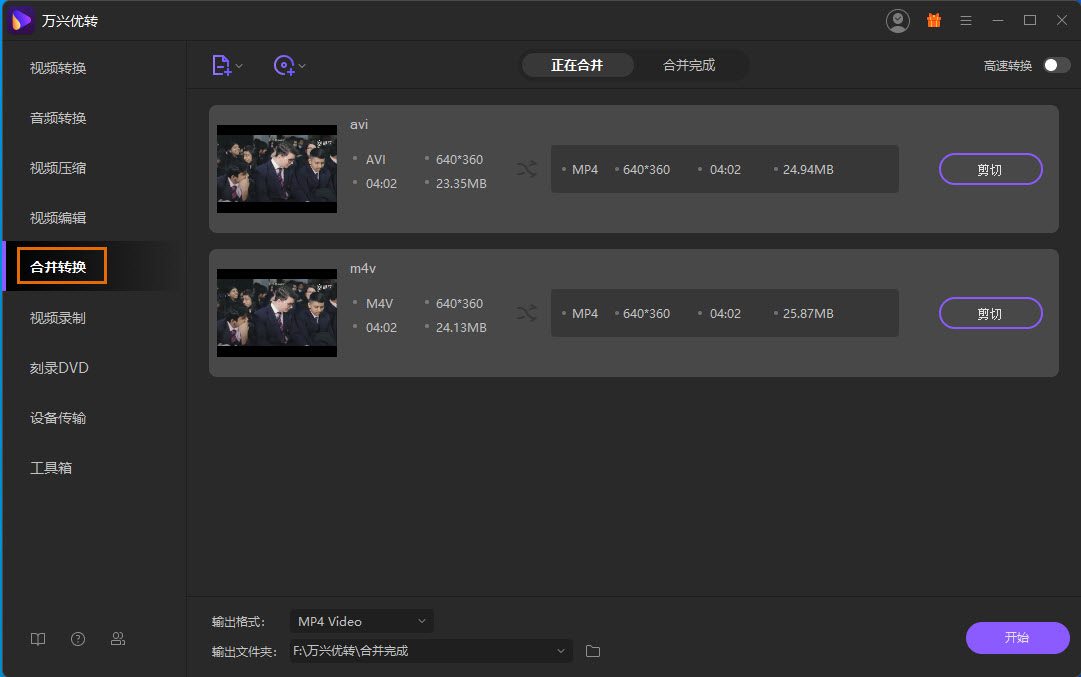The height and width of the screenshot is (677, 1081).
Task: Open output folder browse icon
Action: pos(593,651)
